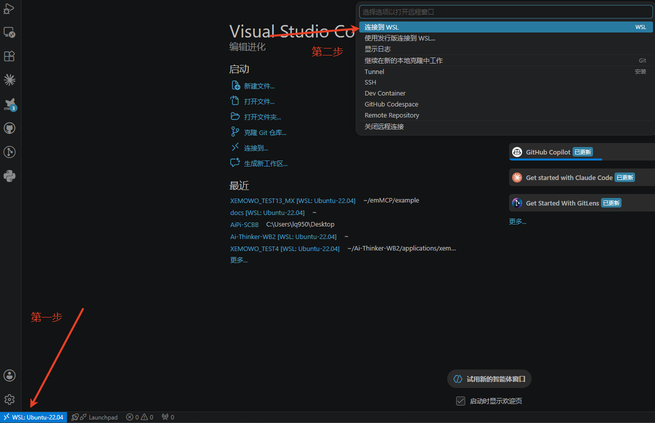Open Remote Explorer sidebar icon
Screen dimensions: 655x423
click(x=9, y=33)
